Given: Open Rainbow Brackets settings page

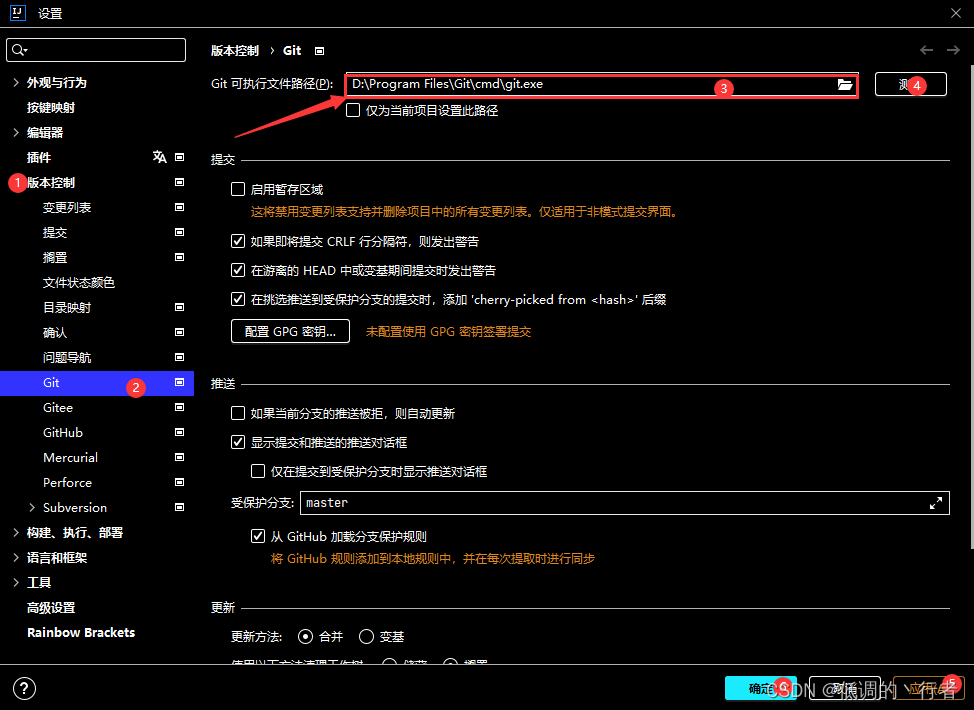Looking at the screenshot, I should pyautogui.click(x=81, y=632).
